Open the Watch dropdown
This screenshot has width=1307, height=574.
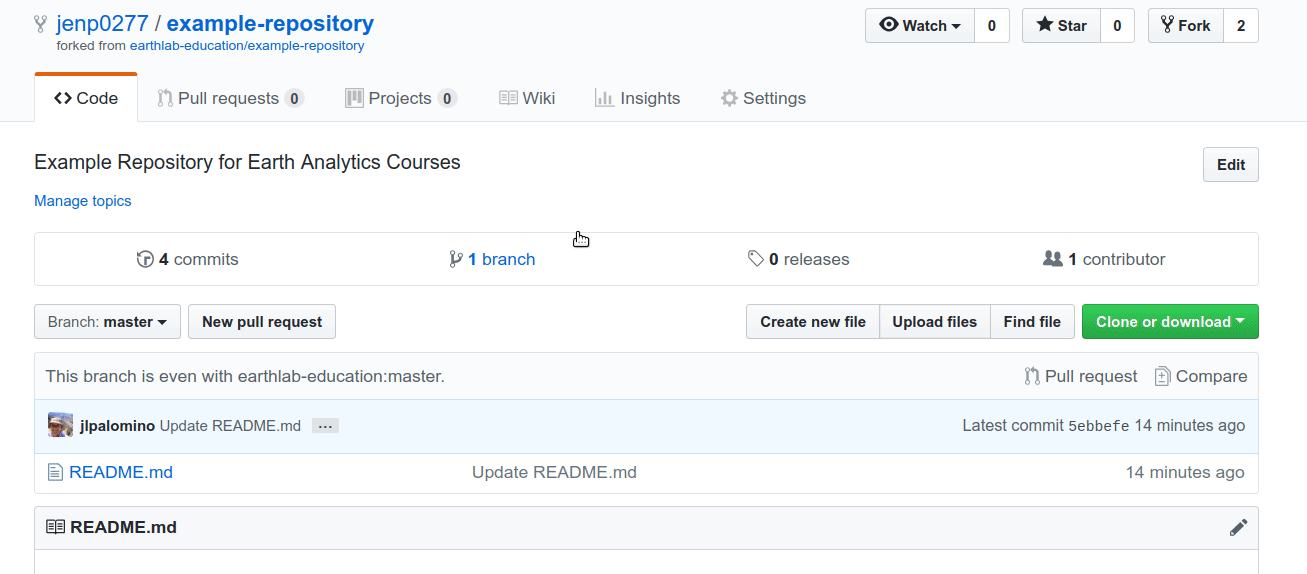pyautogui.click(x=920, y=26)
